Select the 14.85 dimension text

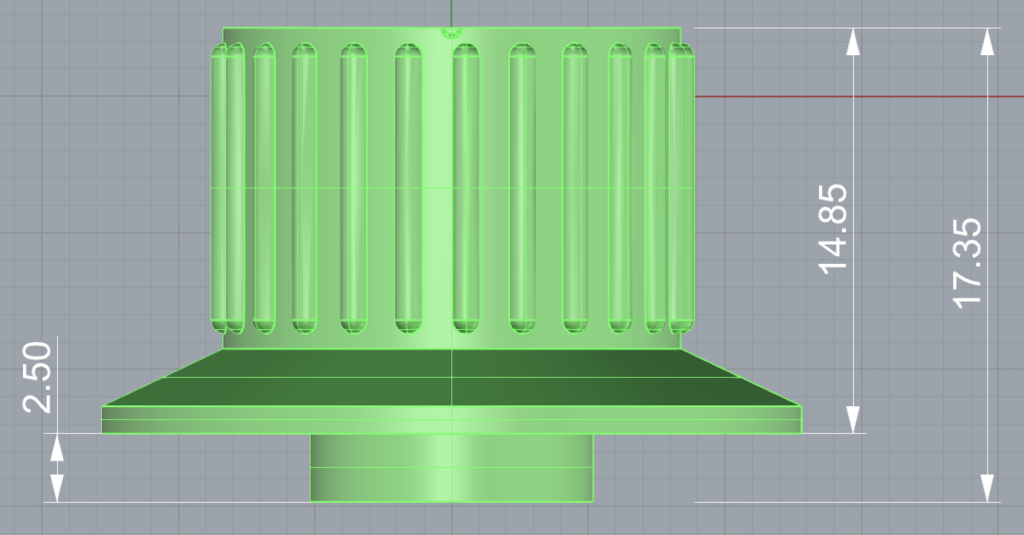[x=833, y=229]
